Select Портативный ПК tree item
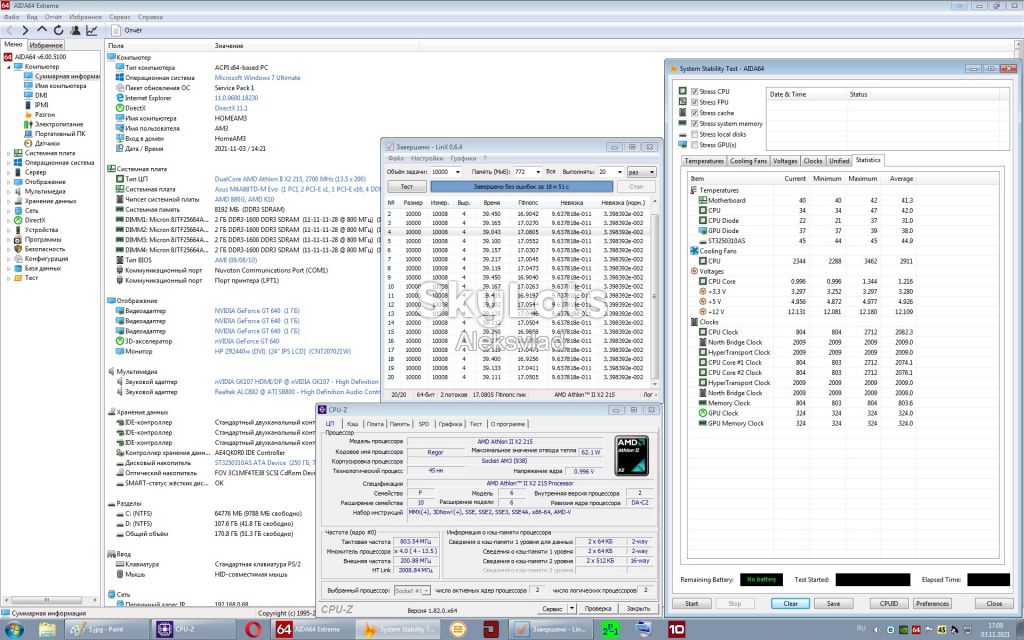This screenshot has height=640, width=1024. pos(59,133)
